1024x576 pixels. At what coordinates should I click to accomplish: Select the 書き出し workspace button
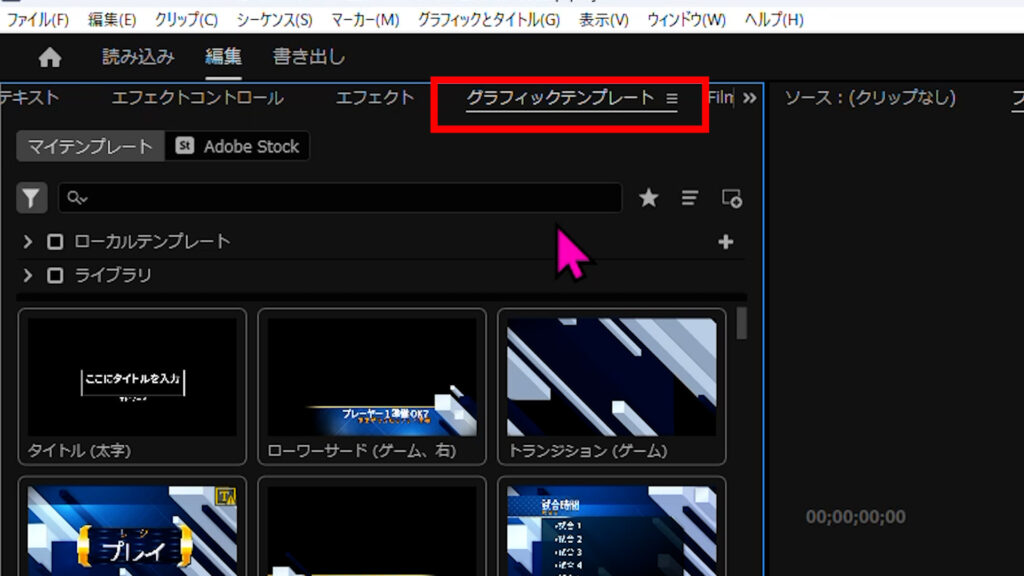coord(309,58)
